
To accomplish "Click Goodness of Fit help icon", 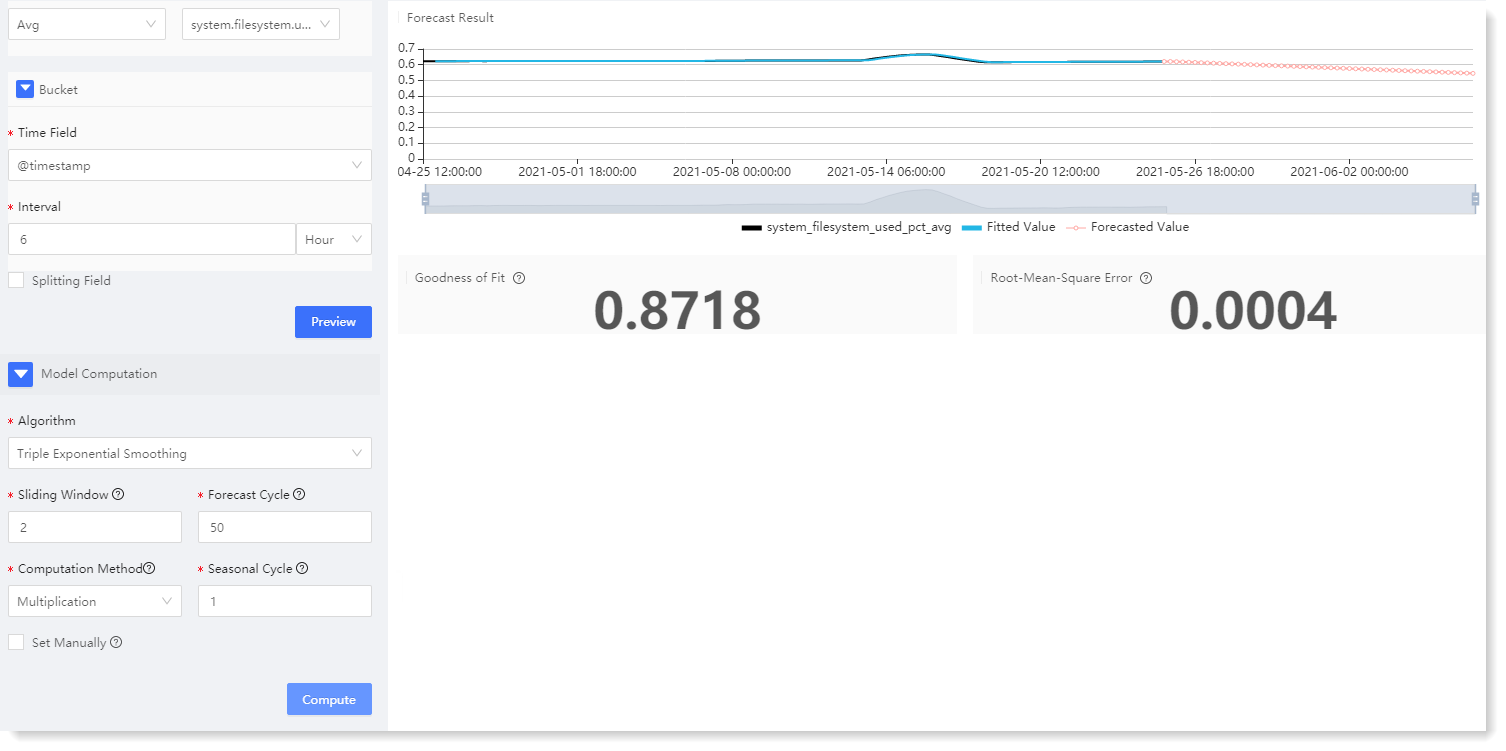I will 519,278.
